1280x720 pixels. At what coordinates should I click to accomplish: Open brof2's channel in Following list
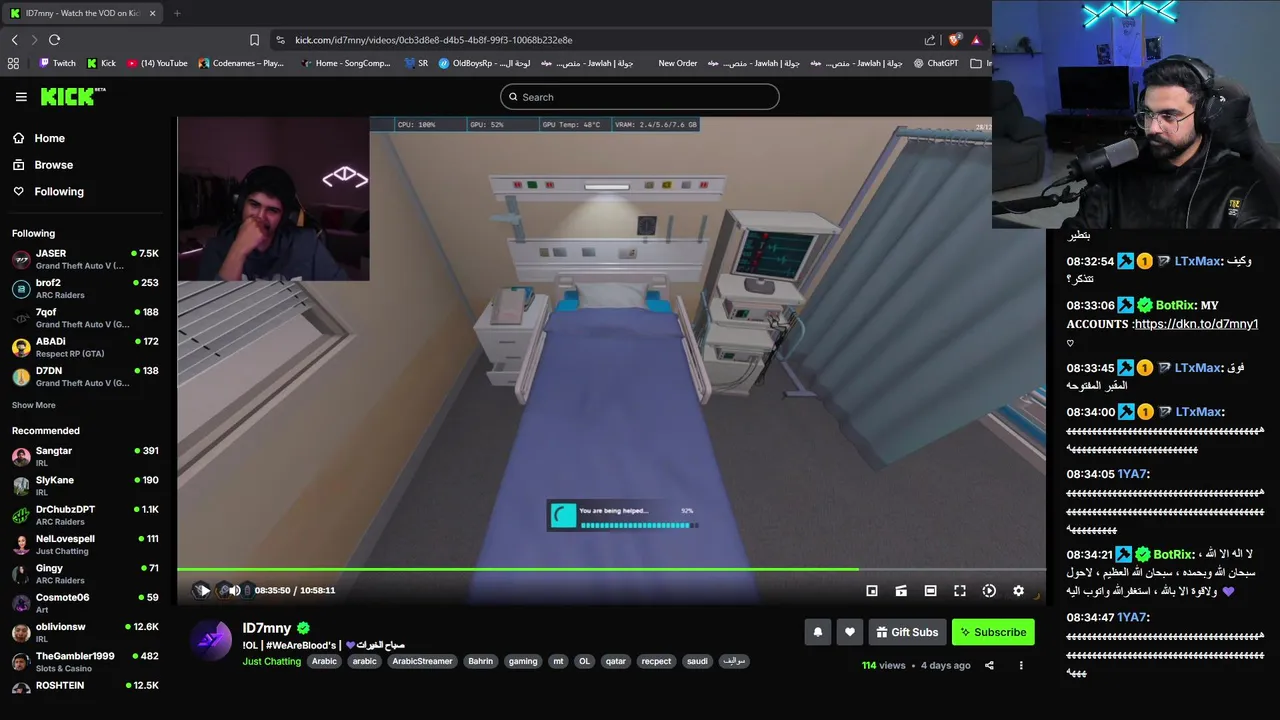[85, 289]
